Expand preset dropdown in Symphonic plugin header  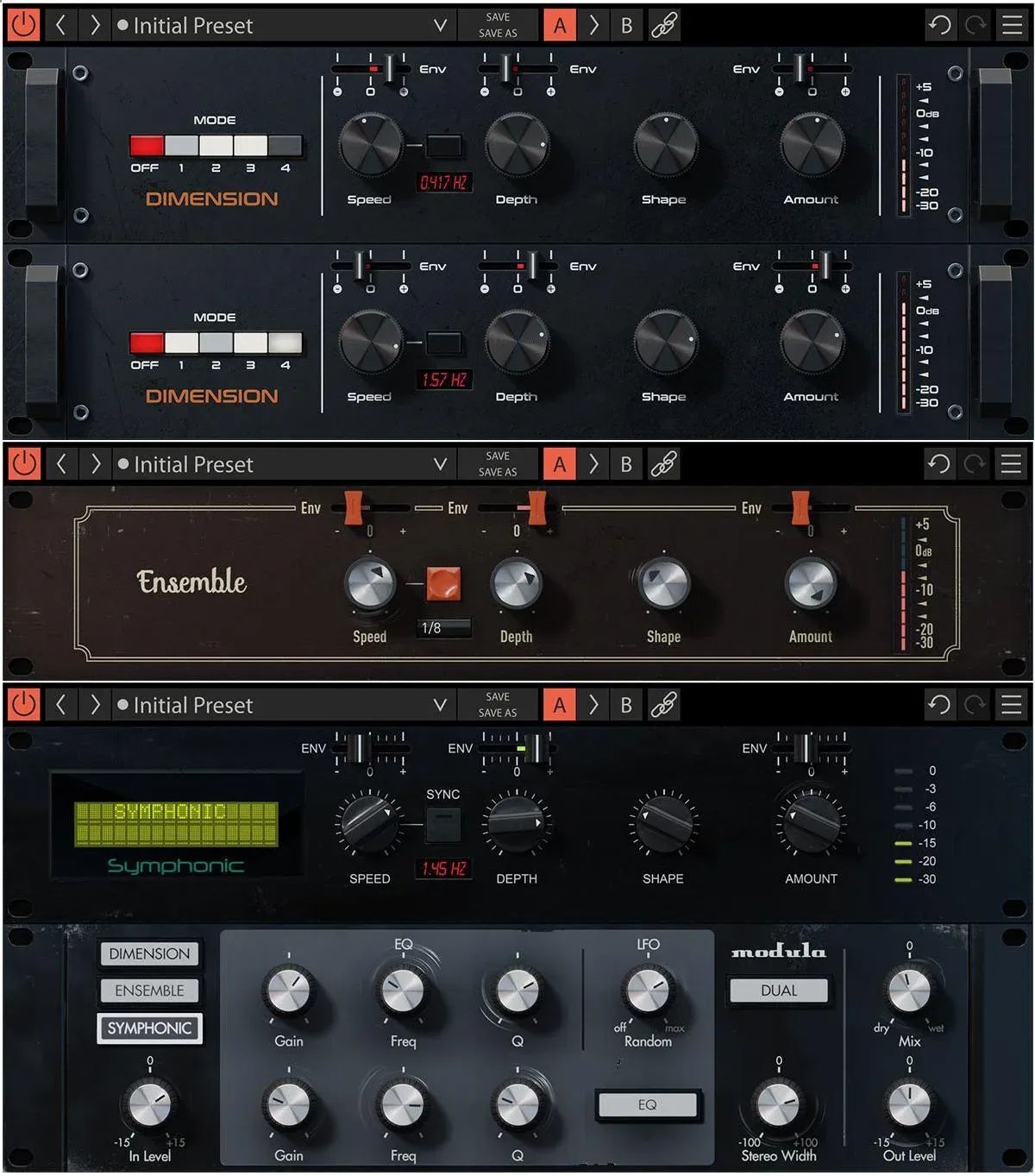pos(440,705)
